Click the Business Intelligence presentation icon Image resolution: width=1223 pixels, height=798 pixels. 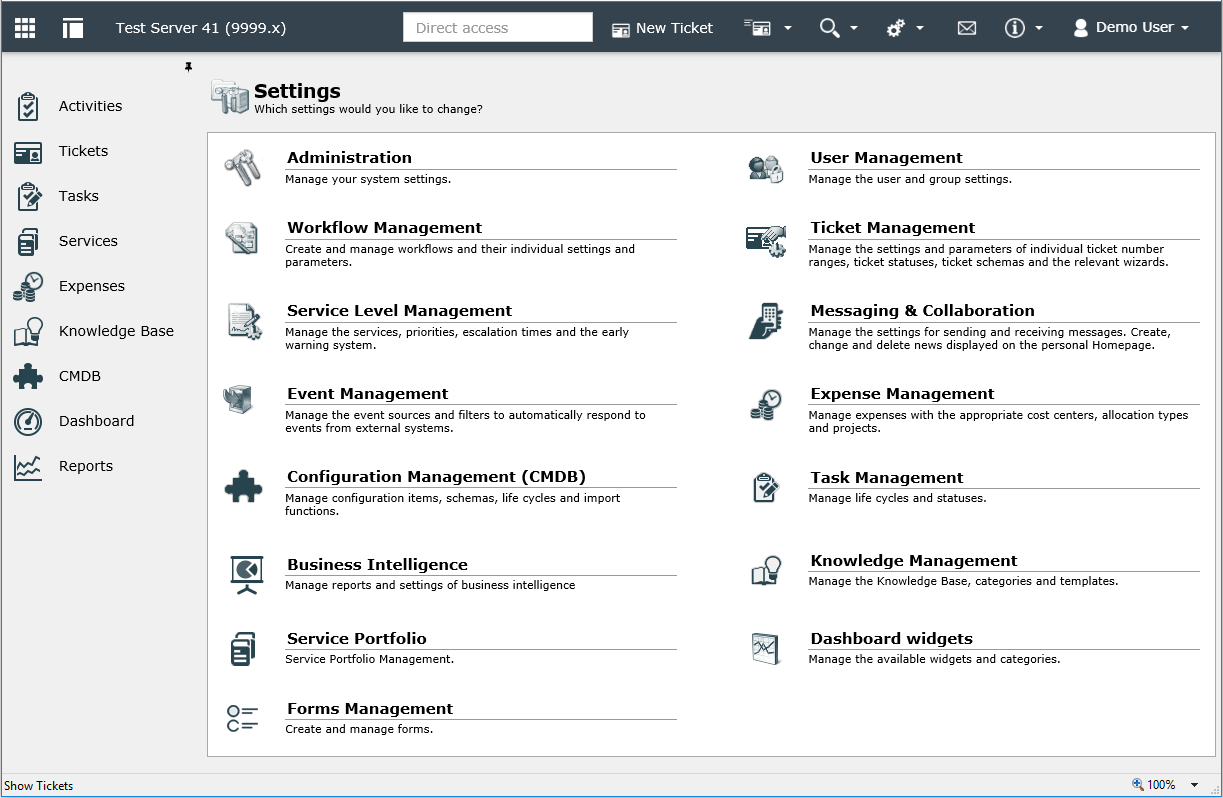[245, 575]
